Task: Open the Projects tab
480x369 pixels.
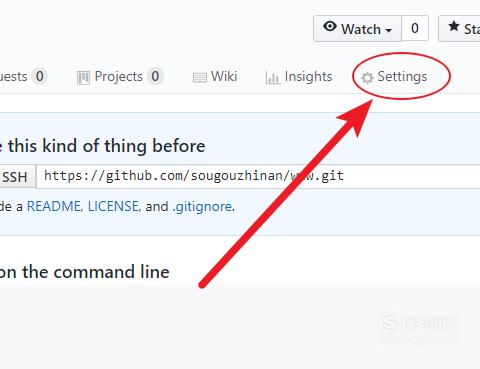Action: click(x=119, y=77)
